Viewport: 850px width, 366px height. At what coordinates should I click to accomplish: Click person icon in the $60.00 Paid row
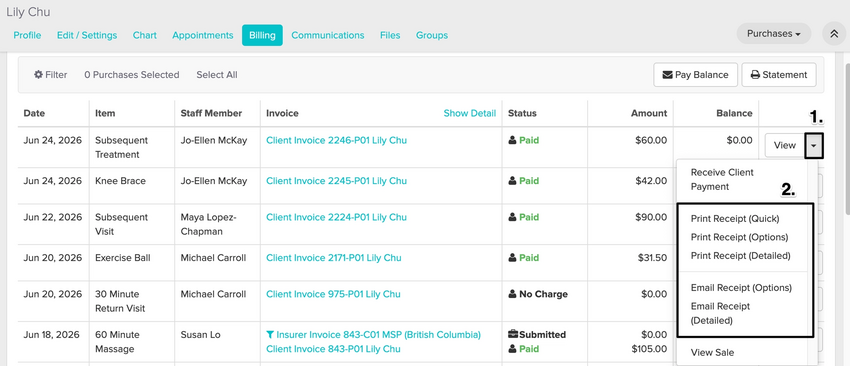pos(512,140)
